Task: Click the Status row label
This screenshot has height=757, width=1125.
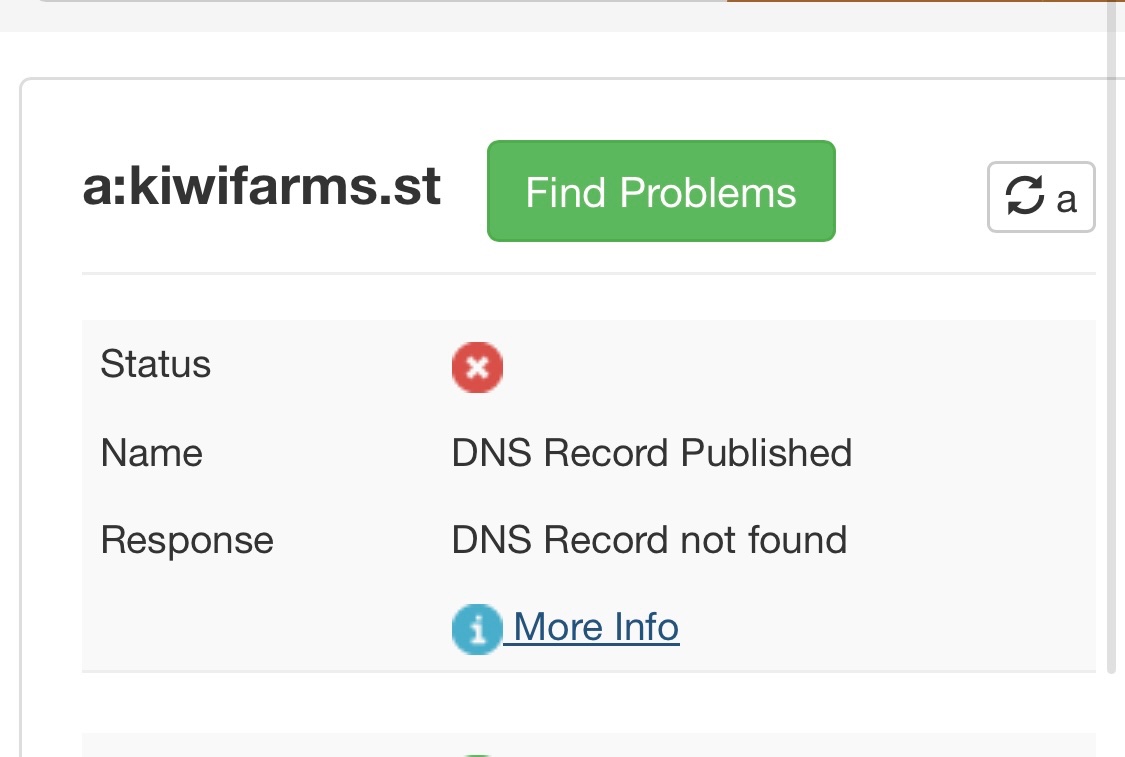Action: click(x=156, y=364)
